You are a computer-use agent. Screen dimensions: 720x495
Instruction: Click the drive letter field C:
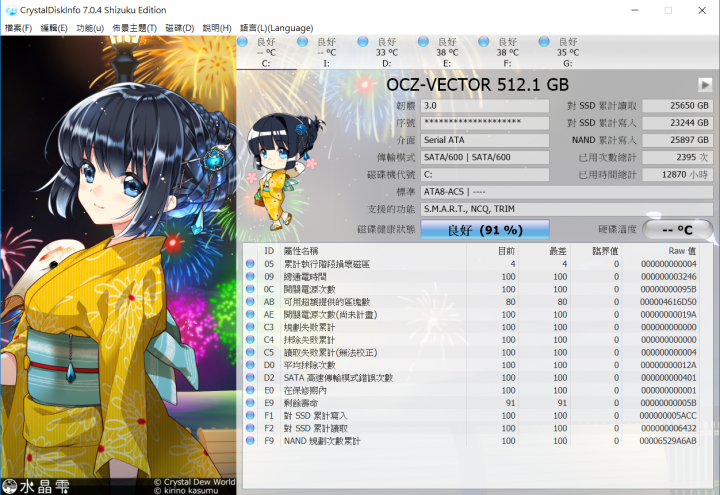click(485, 174)
